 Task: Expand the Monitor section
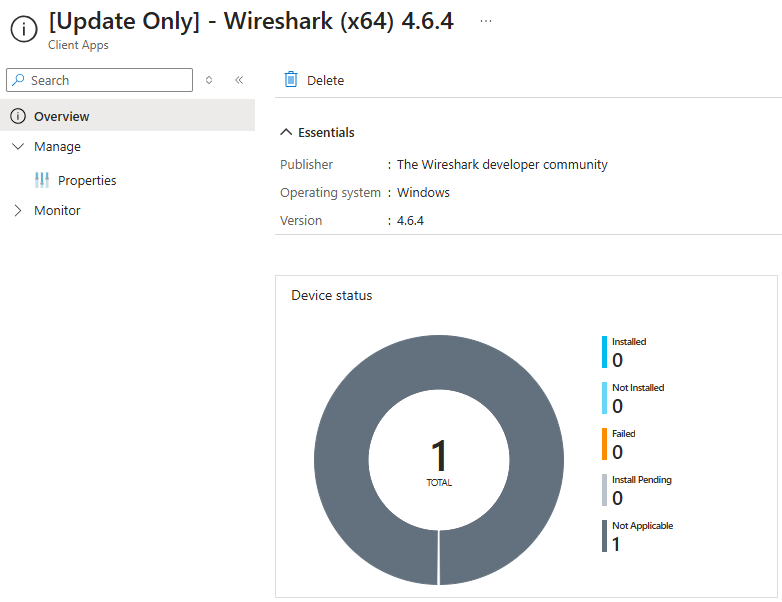(17, 210)
